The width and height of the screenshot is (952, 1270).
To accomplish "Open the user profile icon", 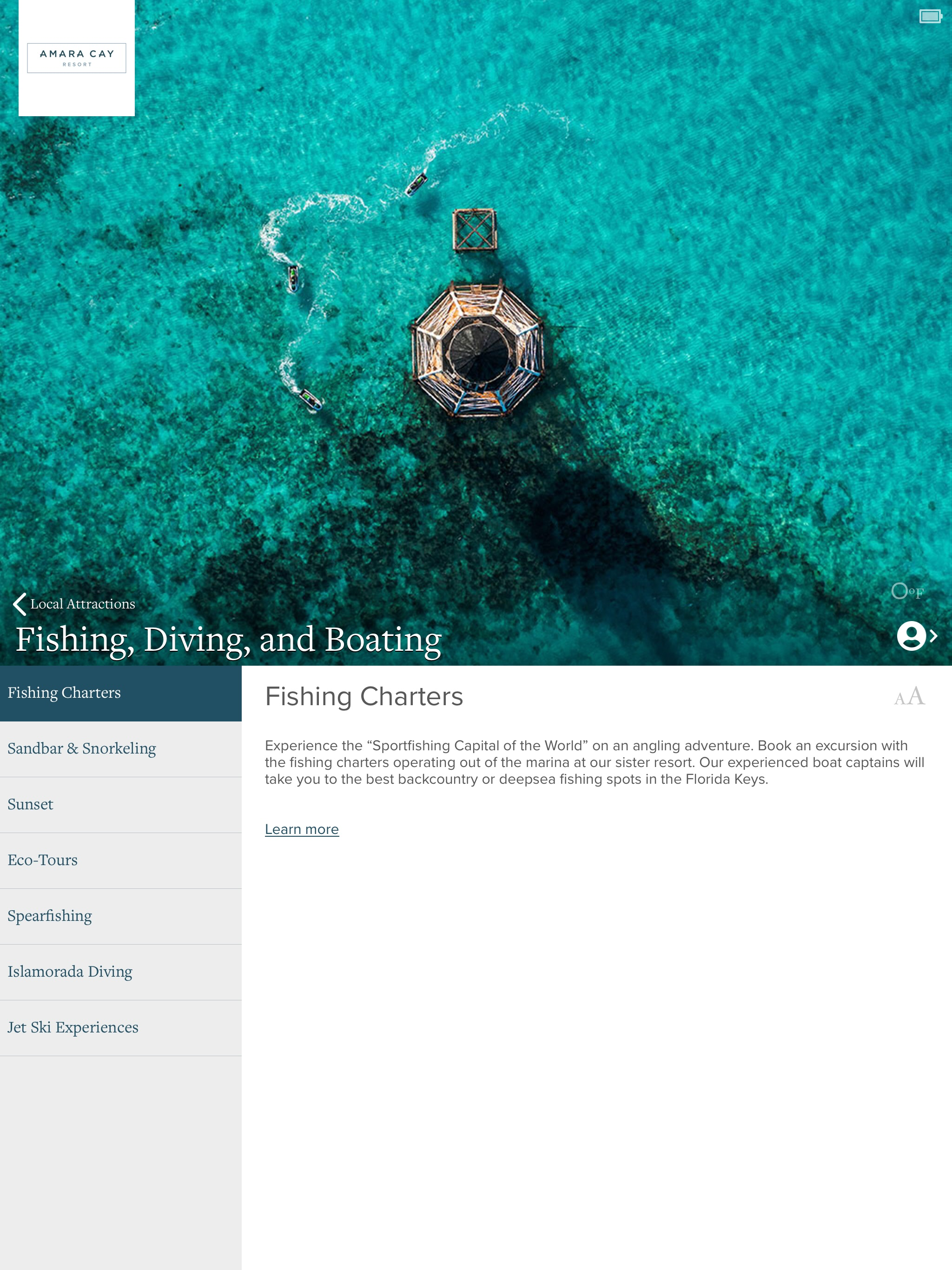I will click(911, 635).
